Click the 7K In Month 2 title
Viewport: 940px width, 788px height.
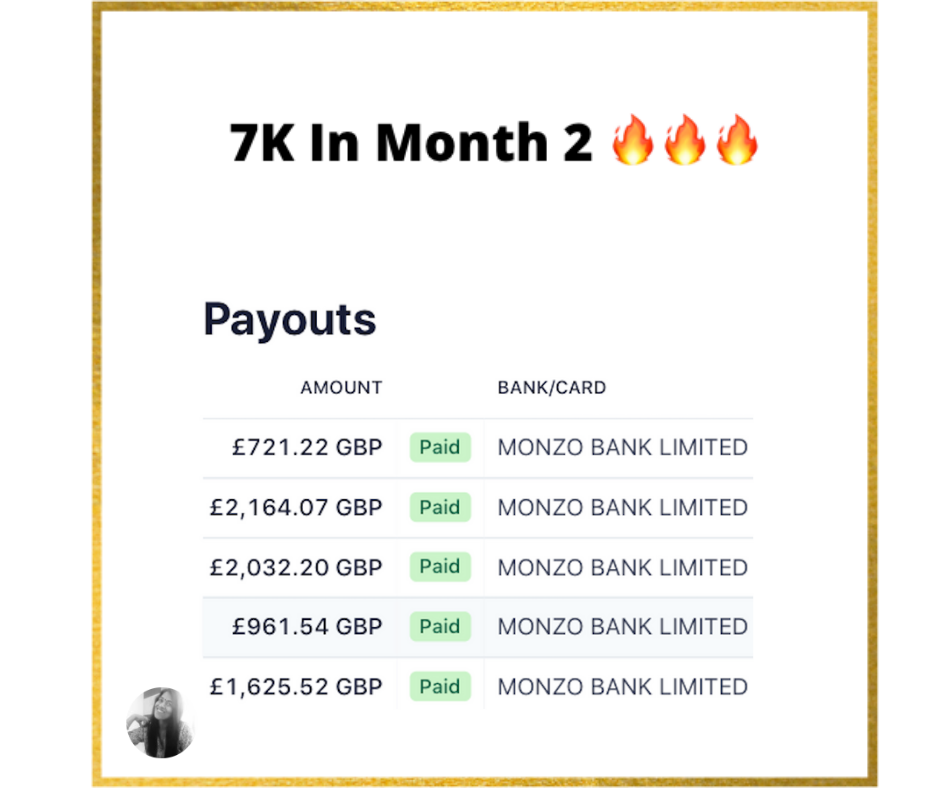411,142
